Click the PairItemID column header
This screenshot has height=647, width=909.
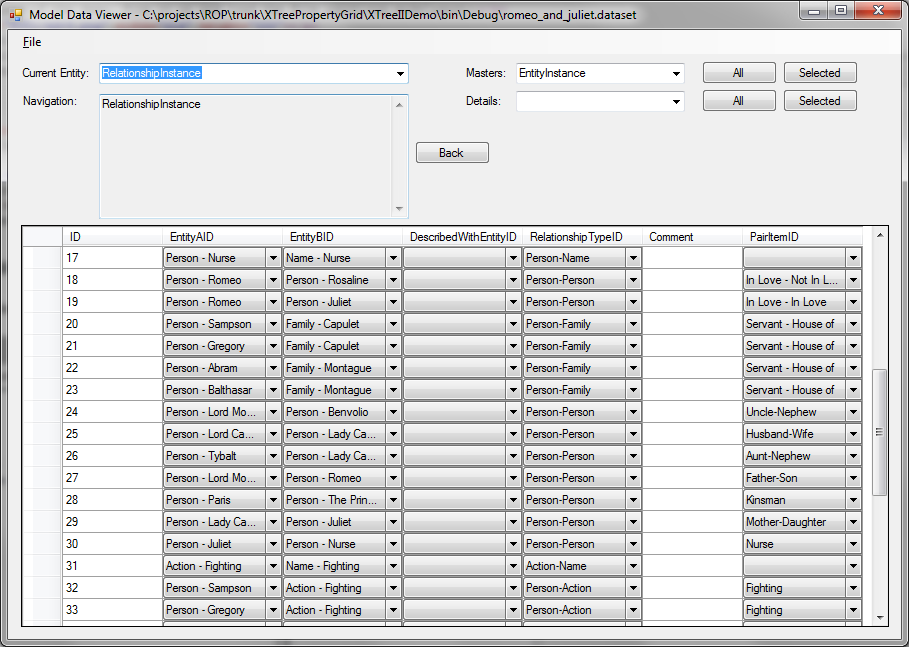pos(803,237)
